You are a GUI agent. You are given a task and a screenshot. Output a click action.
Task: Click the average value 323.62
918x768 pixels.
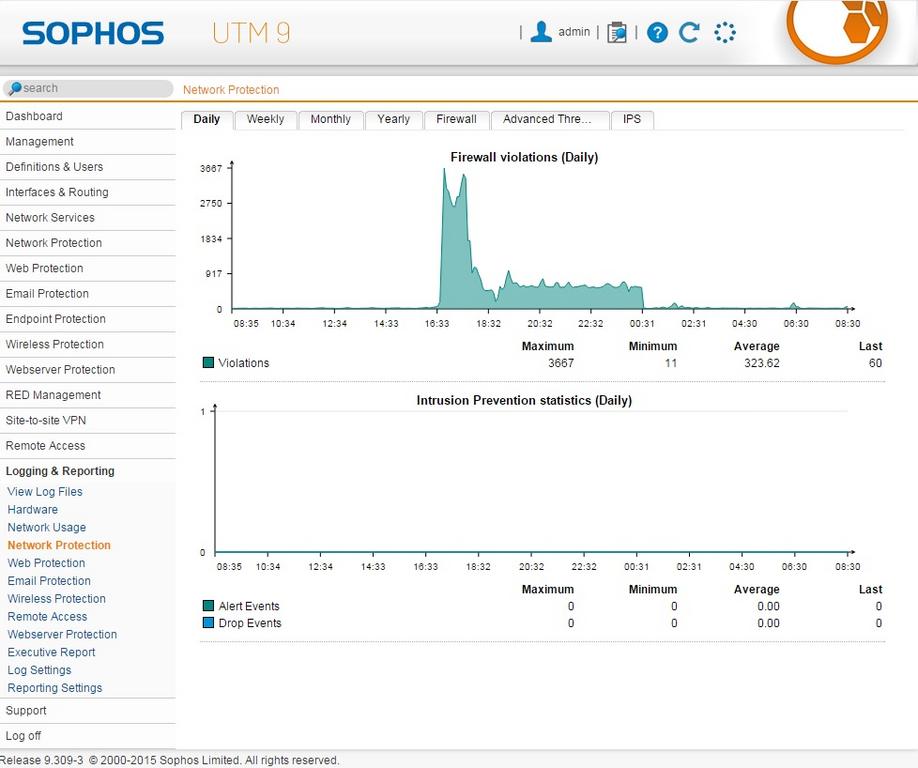[x=762, y=363]
